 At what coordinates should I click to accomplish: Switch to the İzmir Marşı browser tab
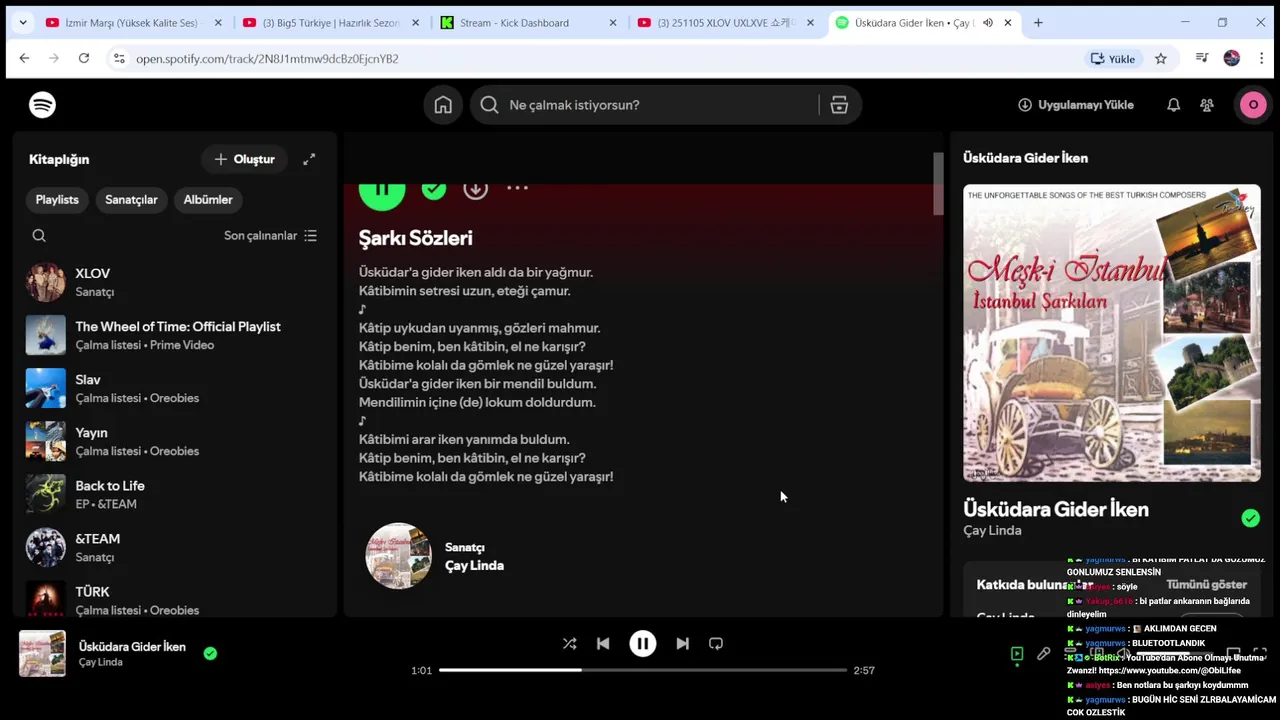pos(134,22)
